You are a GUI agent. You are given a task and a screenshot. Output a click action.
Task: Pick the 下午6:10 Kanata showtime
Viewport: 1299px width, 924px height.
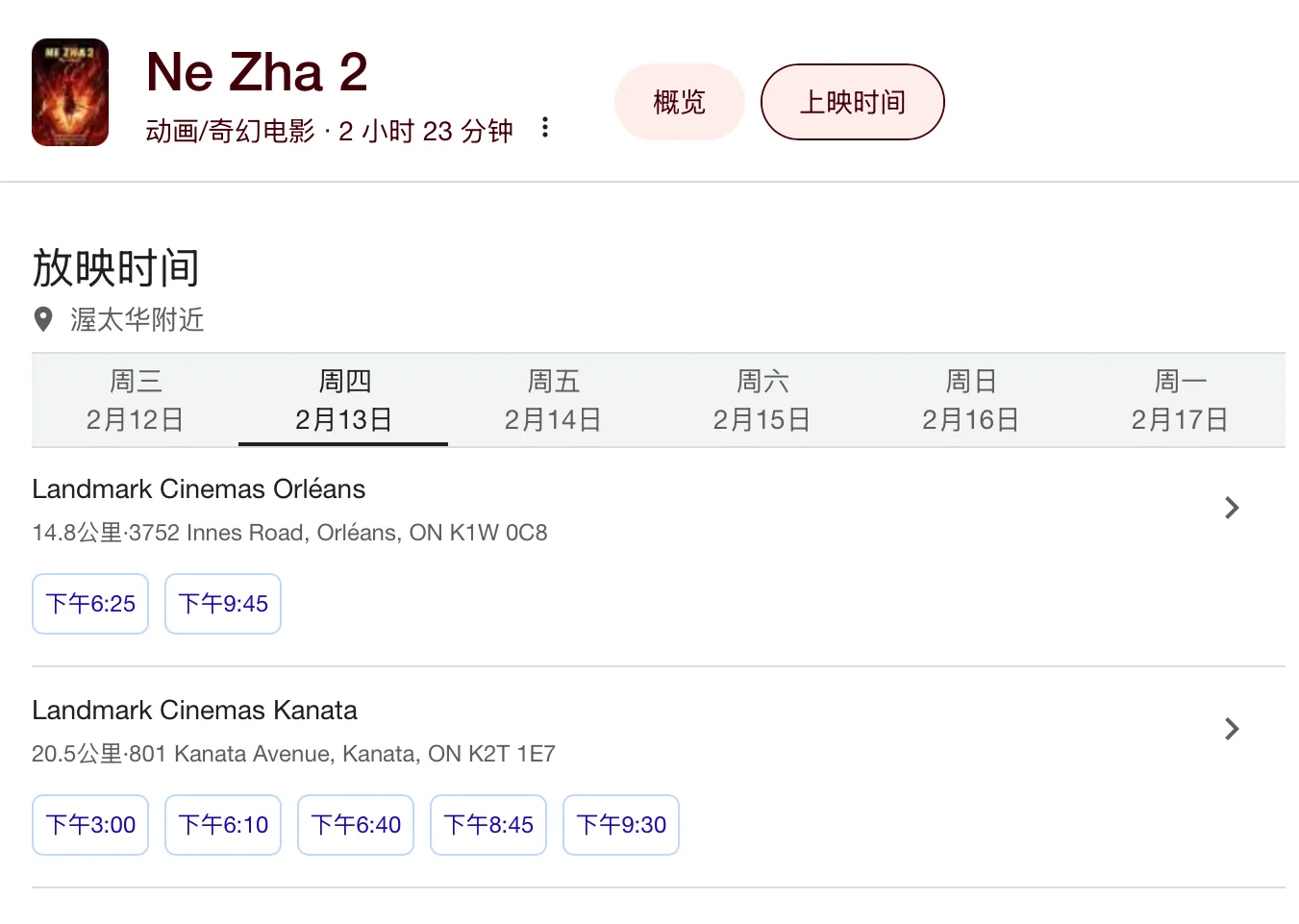(x=223, y=825)
